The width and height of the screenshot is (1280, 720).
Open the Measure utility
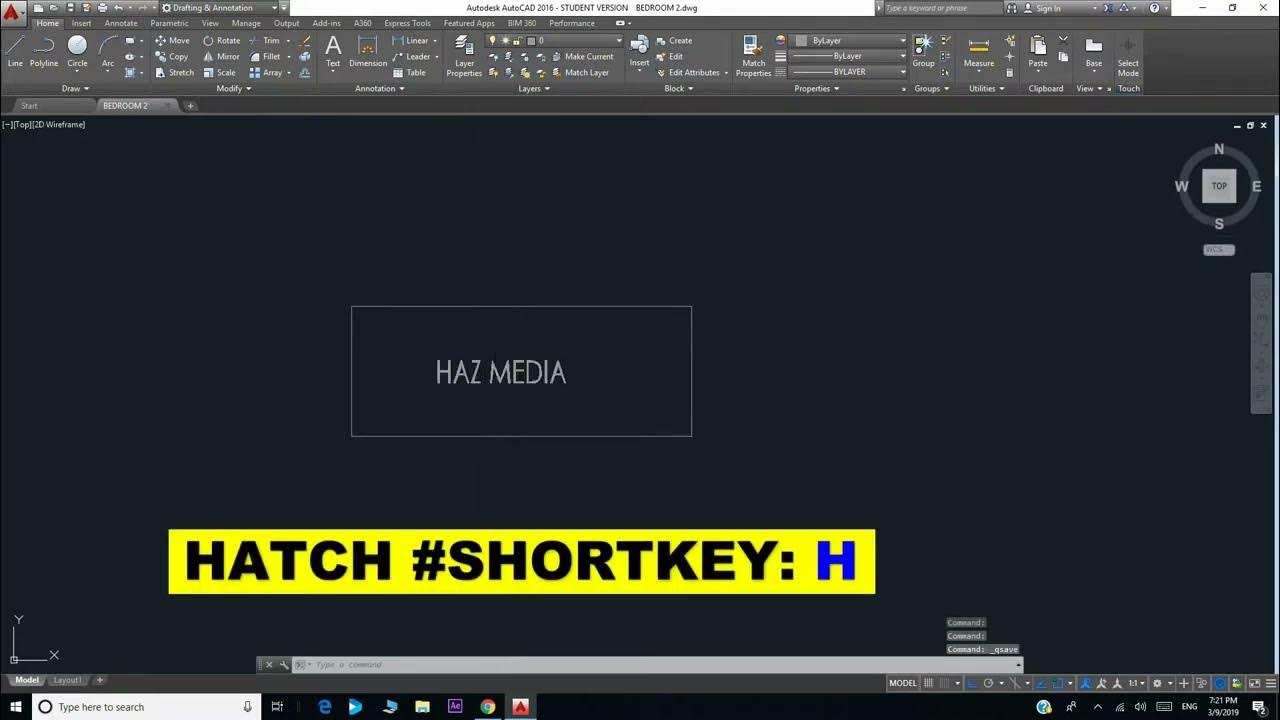pos(979,51)
